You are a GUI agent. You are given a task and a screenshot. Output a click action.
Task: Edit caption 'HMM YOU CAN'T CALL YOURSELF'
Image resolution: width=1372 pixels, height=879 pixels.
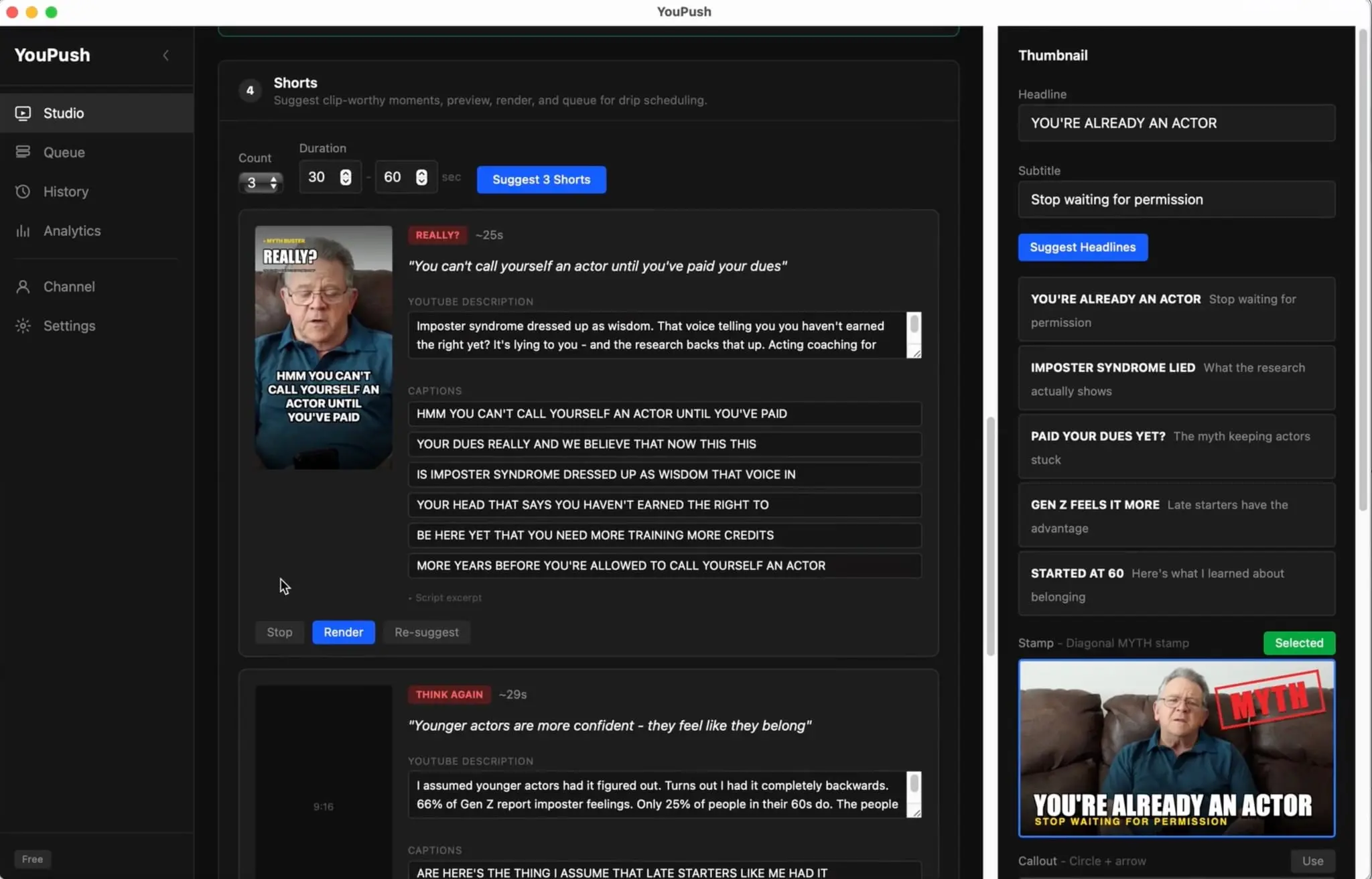coord(665,414)
